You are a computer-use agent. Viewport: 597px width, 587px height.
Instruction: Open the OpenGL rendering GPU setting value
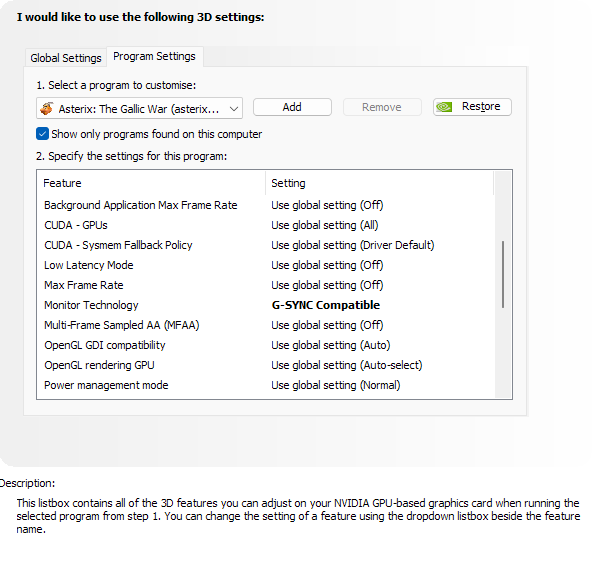346,365
